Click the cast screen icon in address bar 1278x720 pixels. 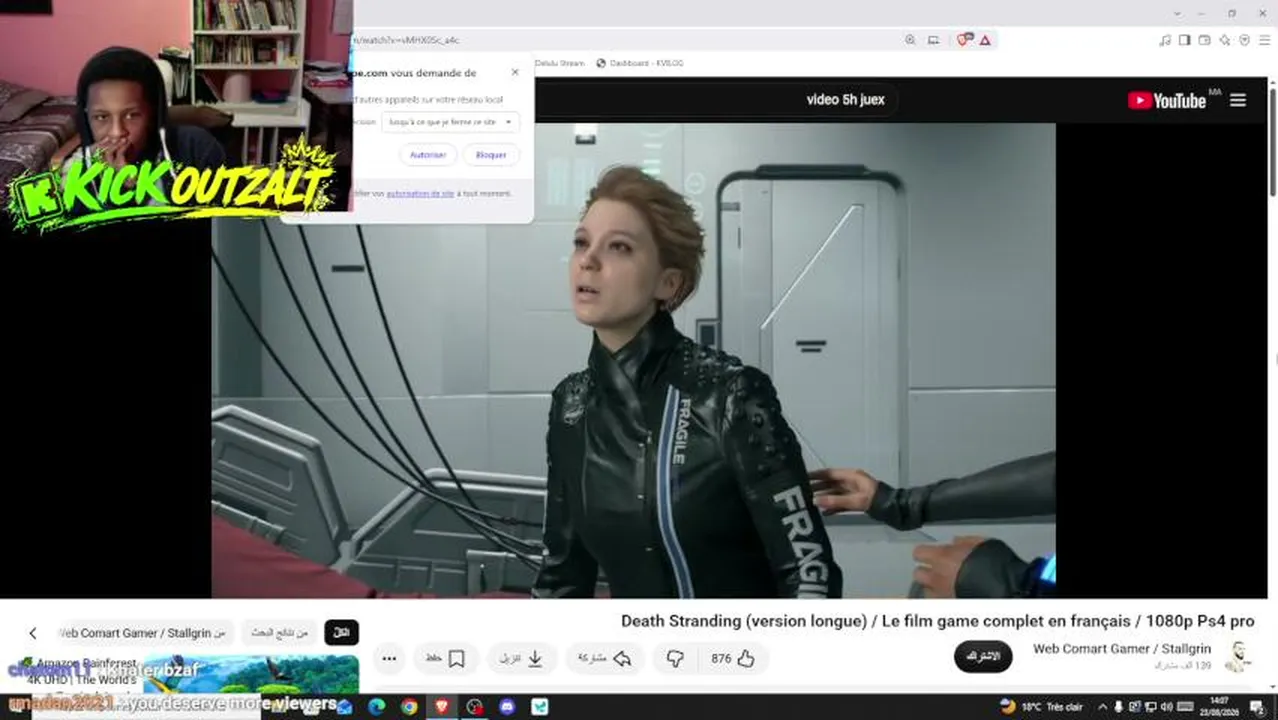933,40
